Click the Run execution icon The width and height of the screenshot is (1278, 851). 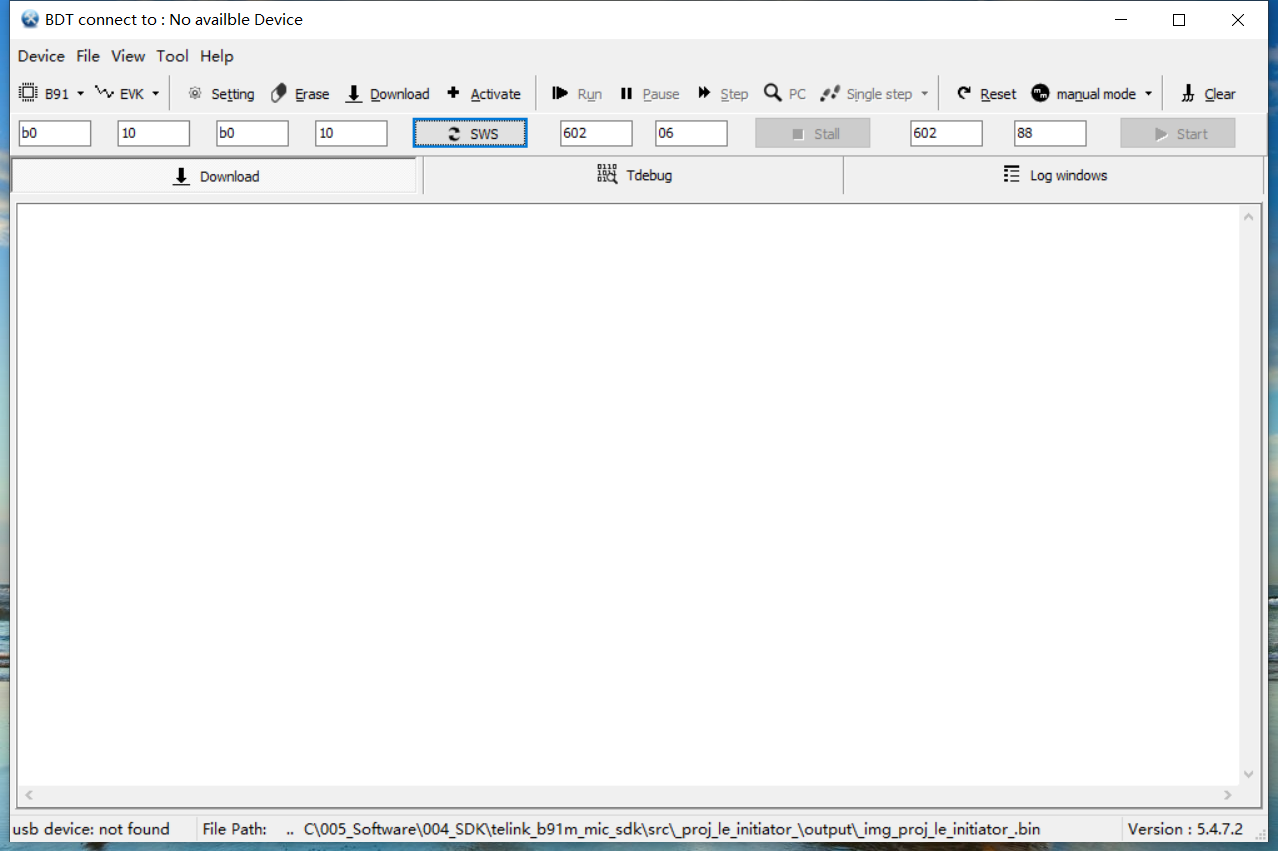click(x=558, y=93)
